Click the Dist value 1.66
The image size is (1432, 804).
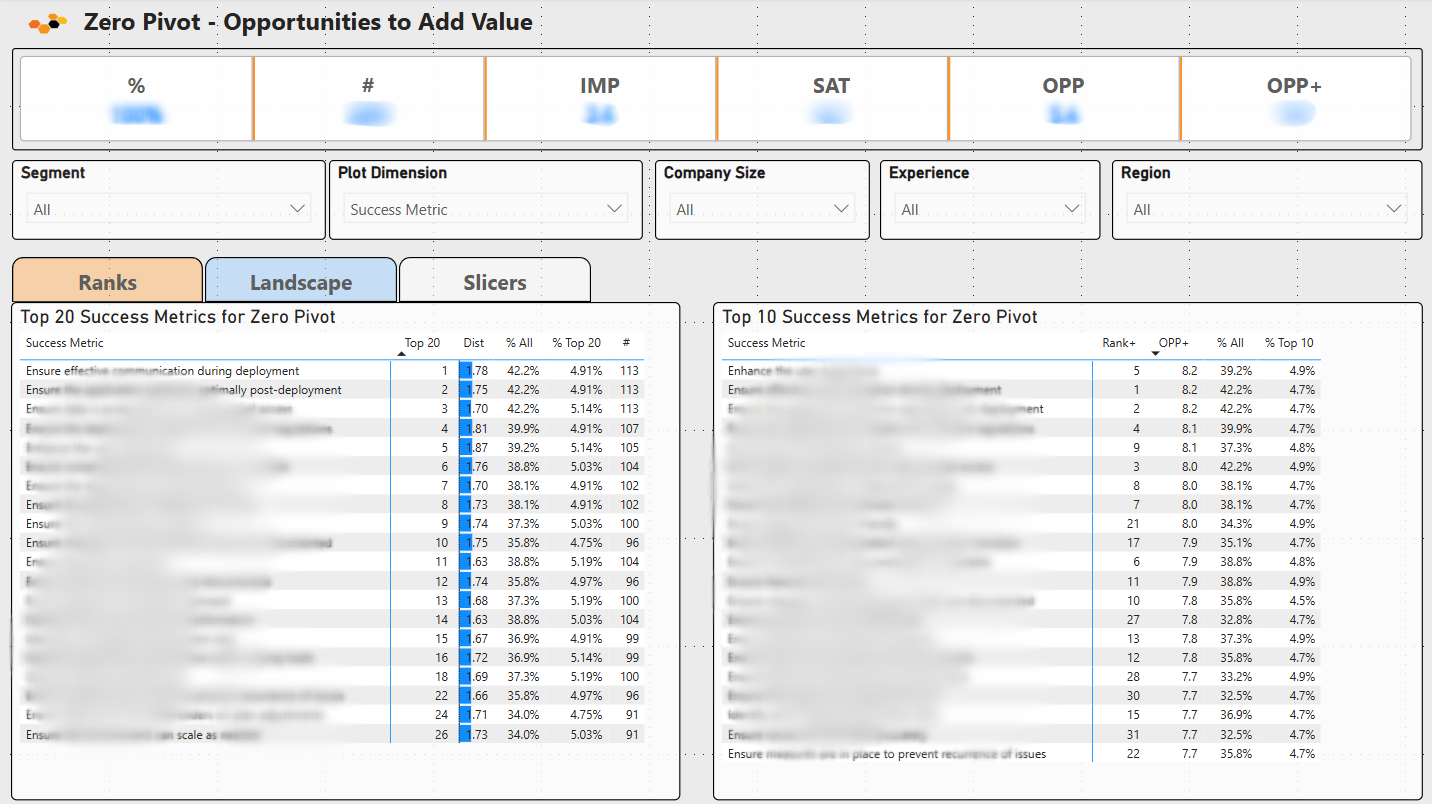tap(477, 696)
